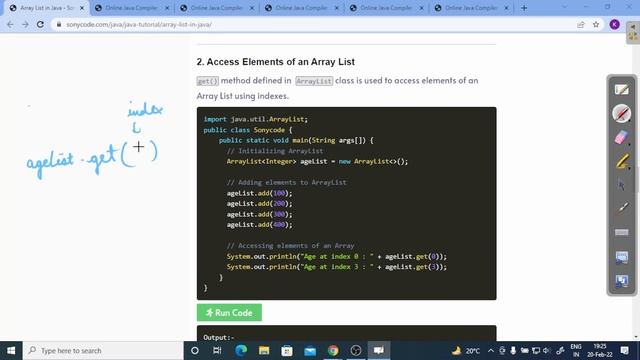Go back to the previous page
This screenshot has width=640, height=360.
pos(10,24)
